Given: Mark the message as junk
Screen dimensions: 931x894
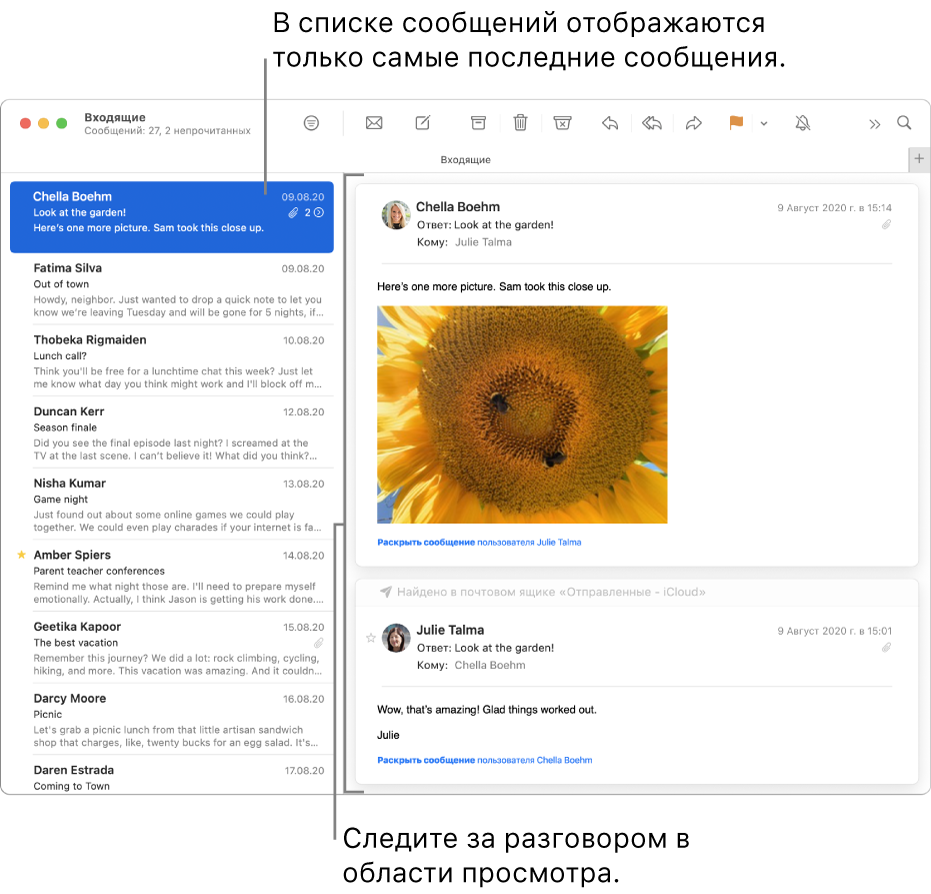Looking at the screenshot, I should pyautogui.click(x=562, y=122).
